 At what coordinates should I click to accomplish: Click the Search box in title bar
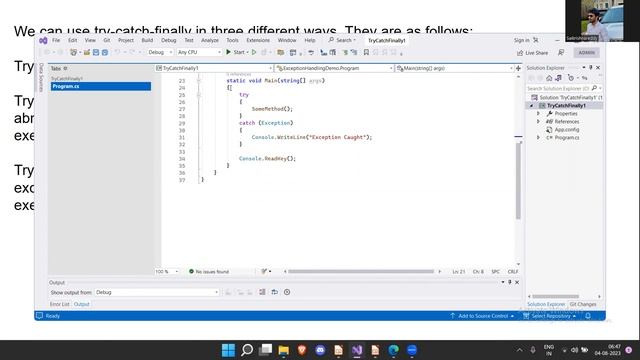click(342, 40)
